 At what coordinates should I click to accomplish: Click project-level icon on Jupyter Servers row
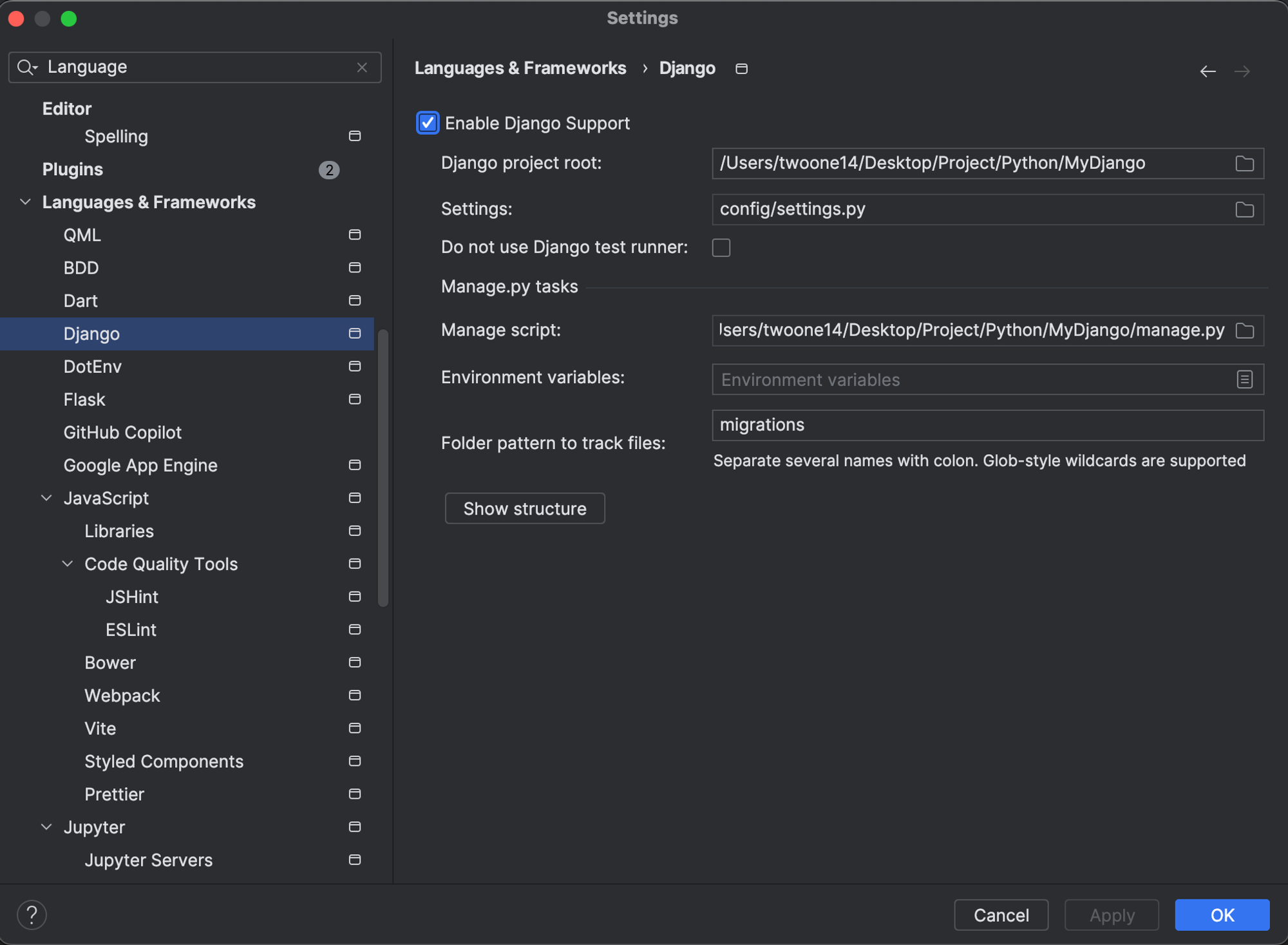pos(354,859)
